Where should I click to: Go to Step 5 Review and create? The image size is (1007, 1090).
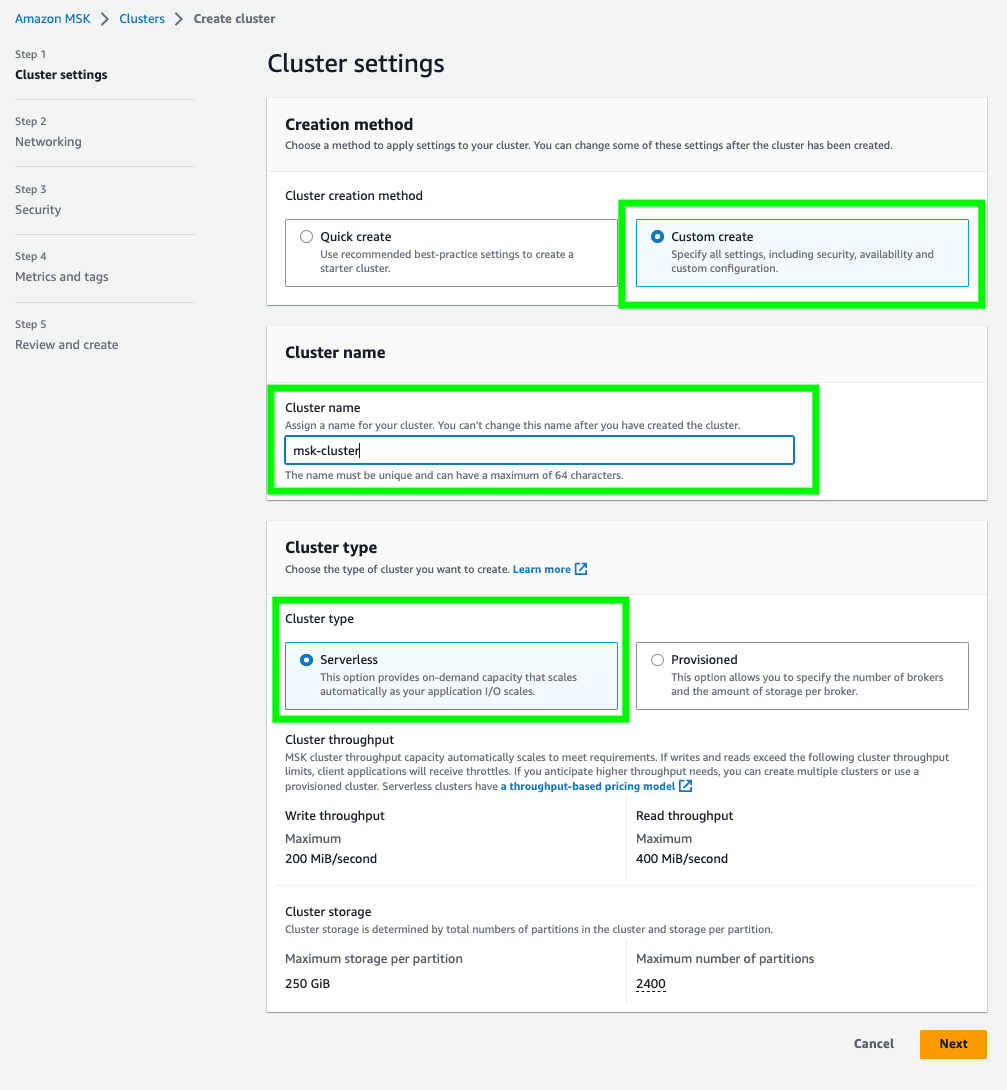(x=67, y=345)
